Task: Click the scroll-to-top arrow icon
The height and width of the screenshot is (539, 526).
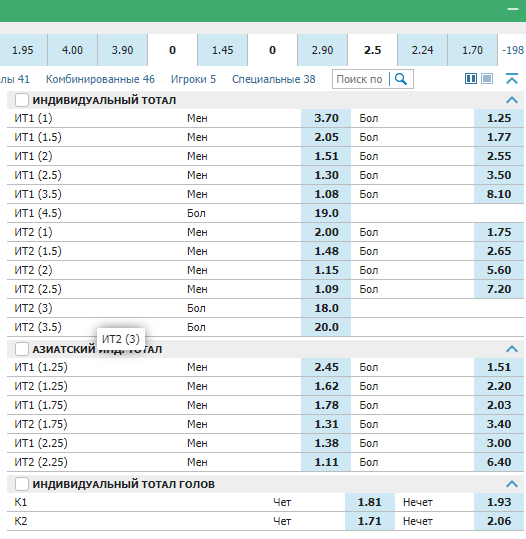Action: pos(512,79)
